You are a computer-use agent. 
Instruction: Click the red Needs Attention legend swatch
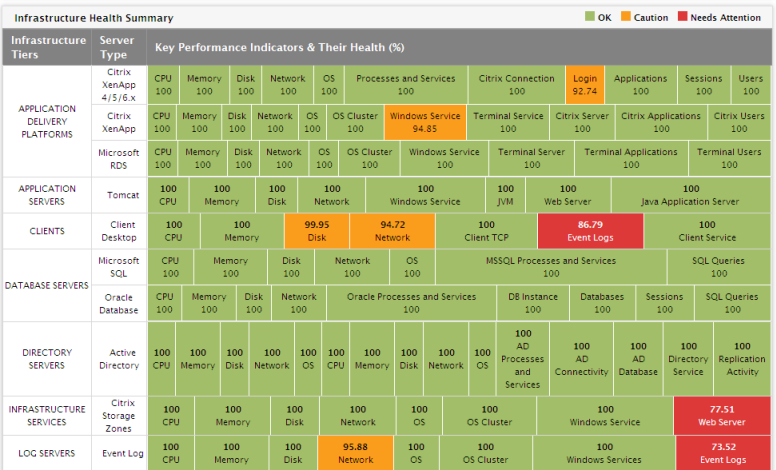(682, 16)
